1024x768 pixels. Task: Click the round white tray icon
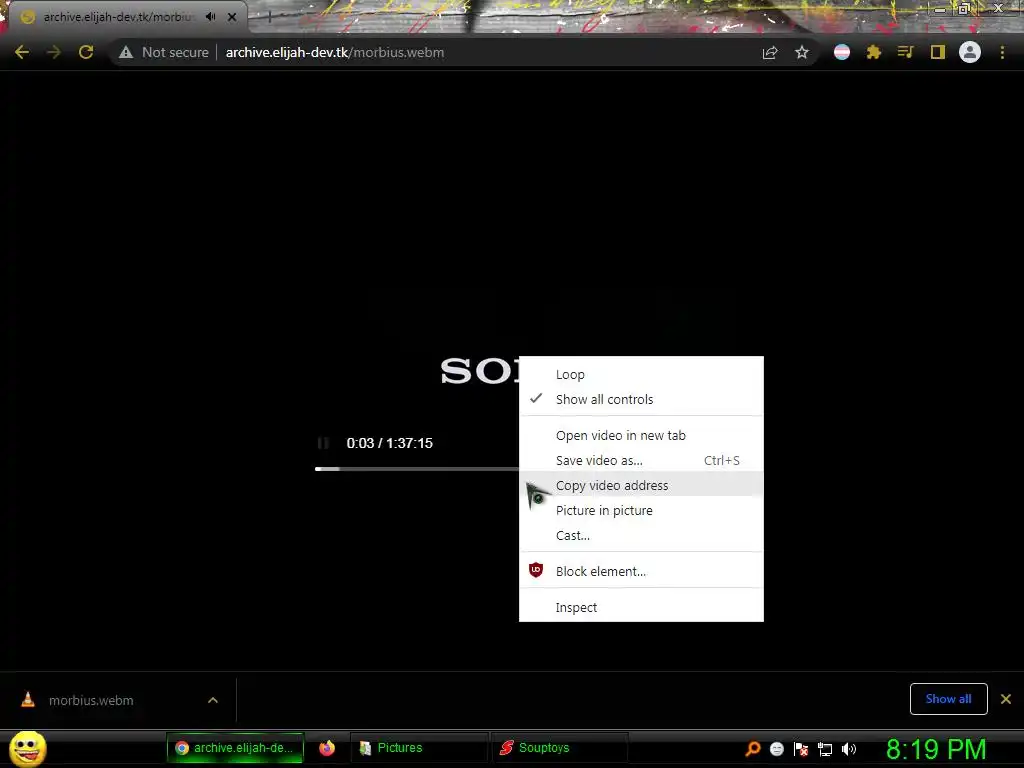pyautogui.click(x=776, y=748)
